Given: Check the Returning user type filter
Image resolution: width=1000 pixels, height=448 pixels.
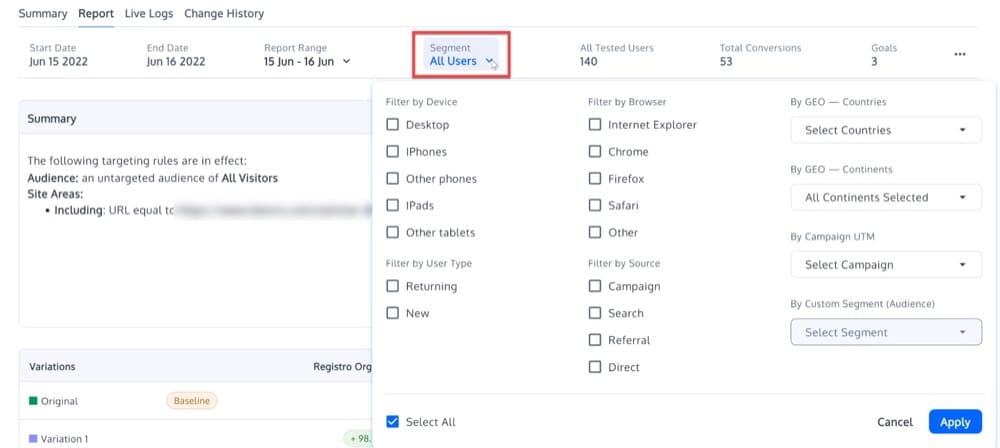Looking at the screenshot, I should tap(393, 286).
